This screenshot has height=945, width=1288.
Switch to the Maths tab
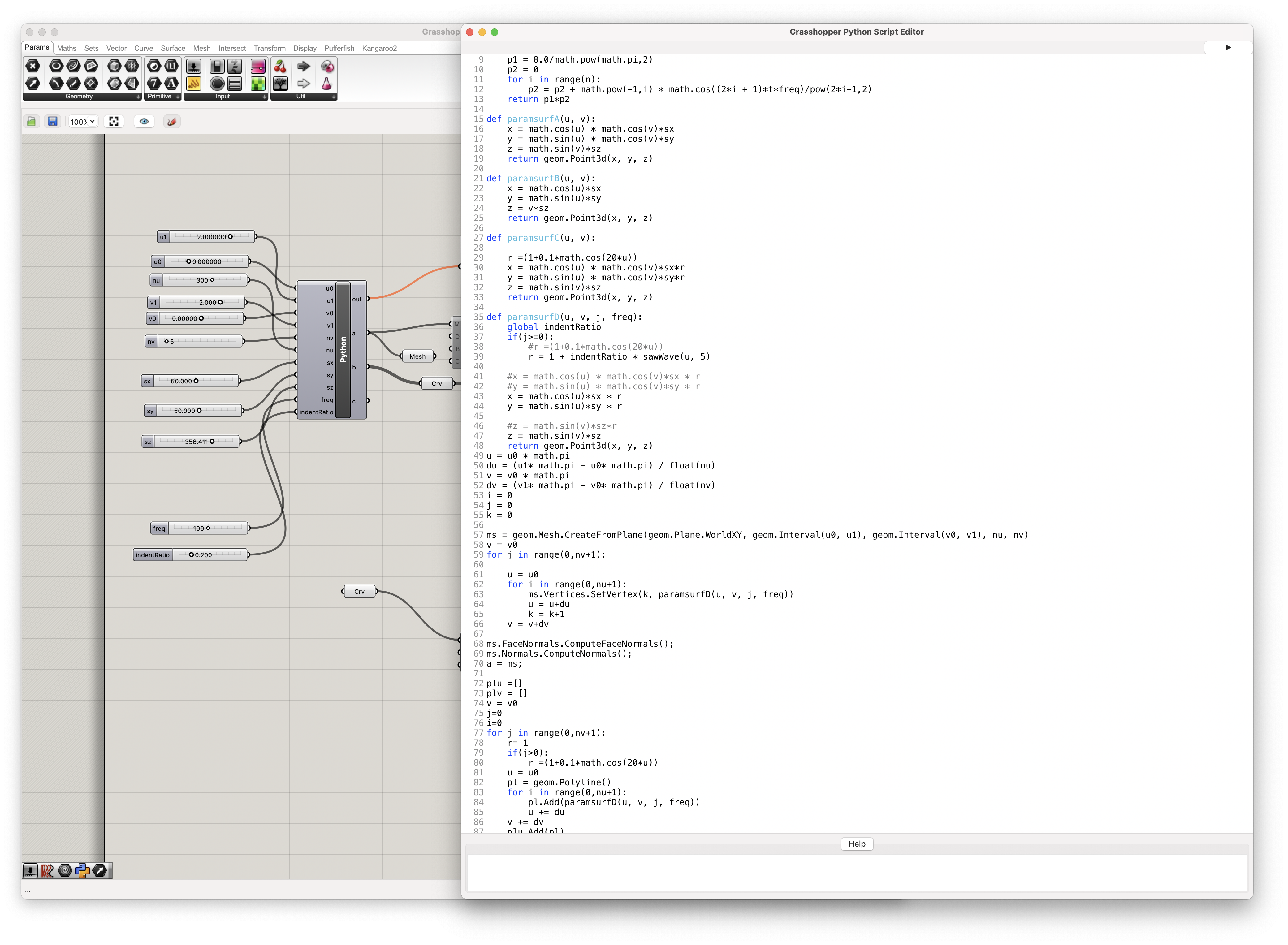click(67, 48)
